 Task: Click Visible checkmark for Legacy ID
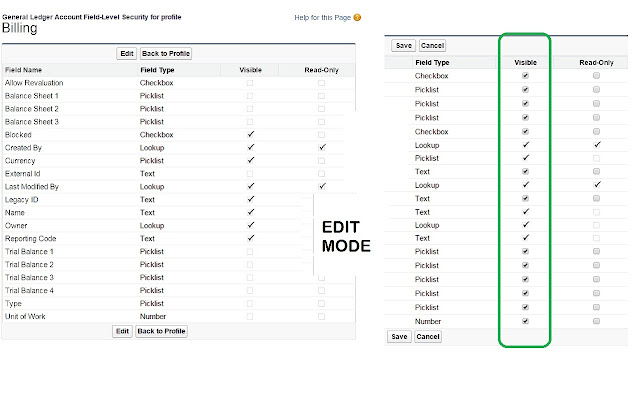click(251, 199)
